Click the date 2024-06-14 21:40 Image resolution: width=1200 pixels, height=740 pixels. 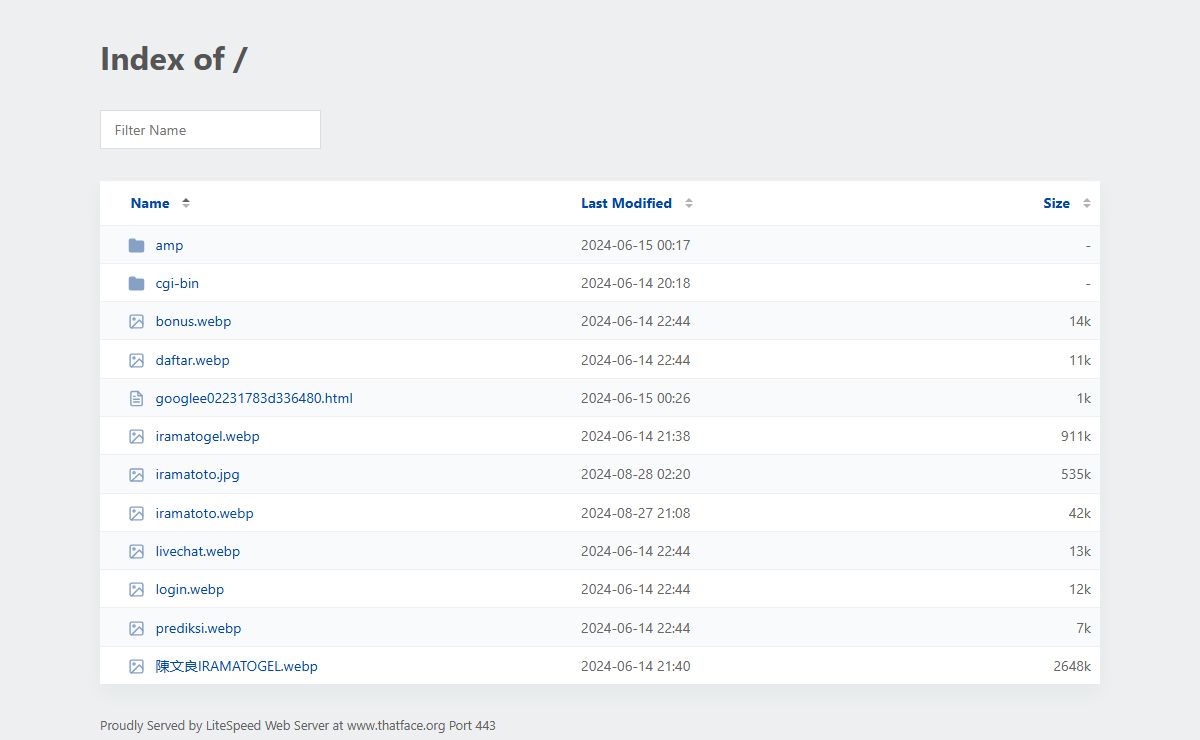(635, 666)
